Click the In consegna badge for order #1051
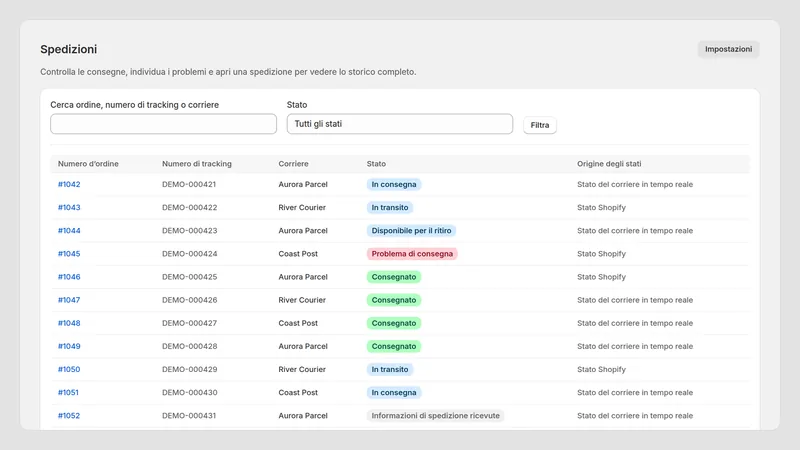 click(x=394, y=392)
